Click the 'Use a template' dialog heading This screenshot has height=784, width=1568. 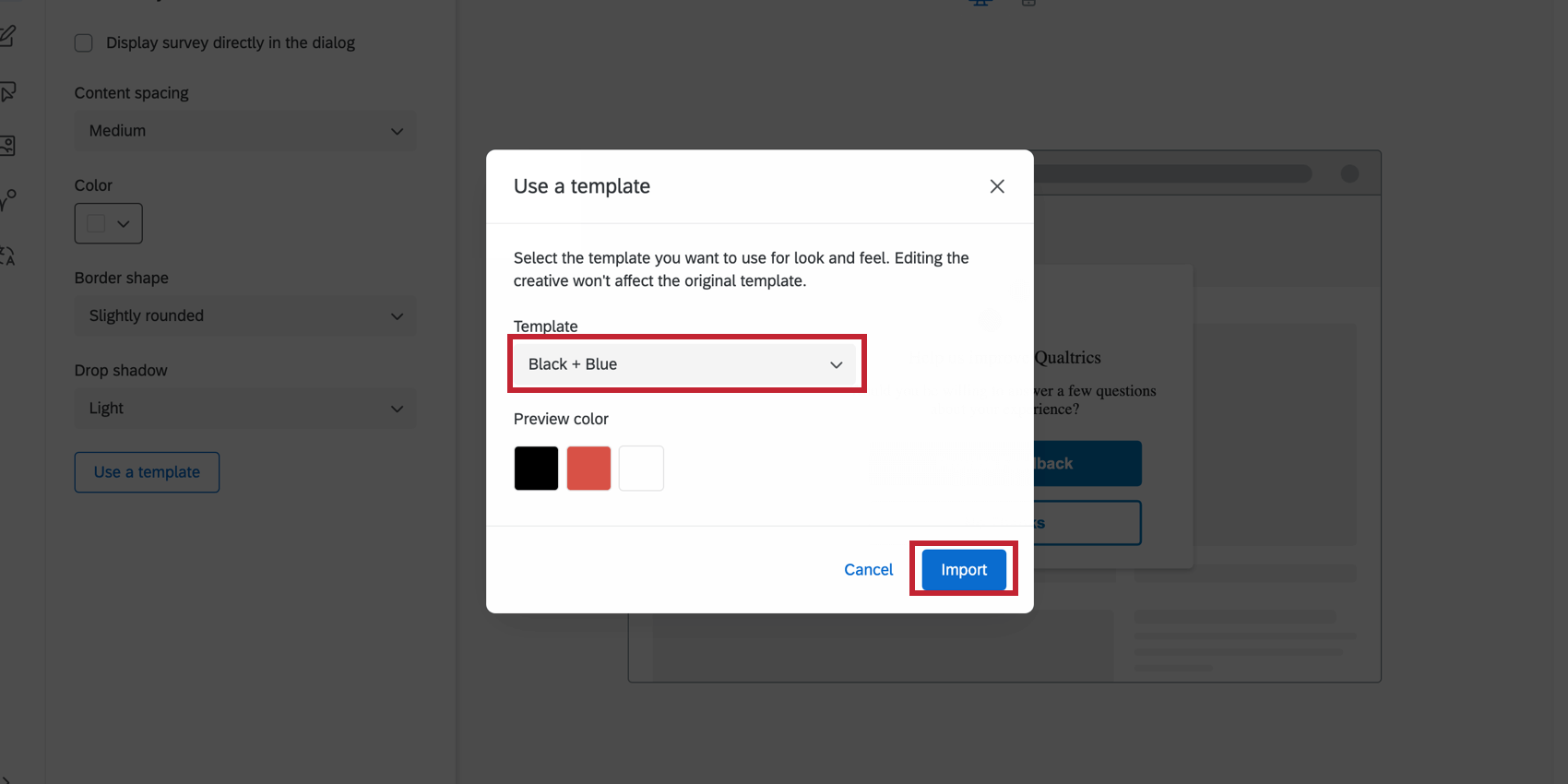tap(582, 186)
